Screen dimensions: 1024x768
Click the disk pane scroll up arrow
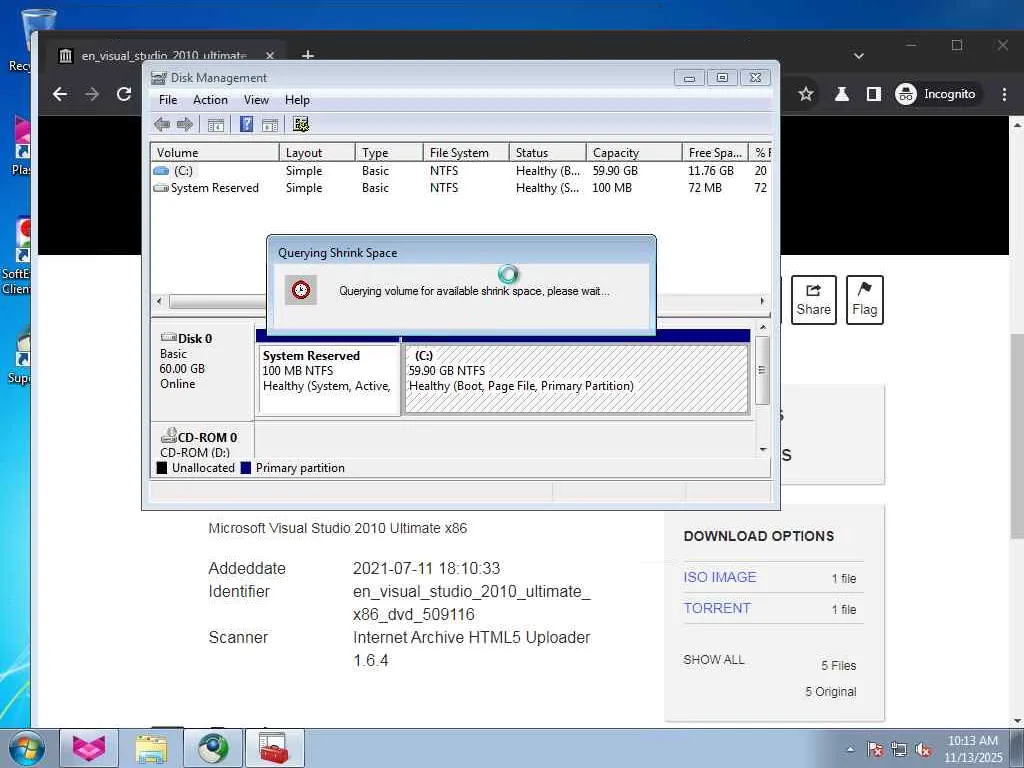coord(762,327)
